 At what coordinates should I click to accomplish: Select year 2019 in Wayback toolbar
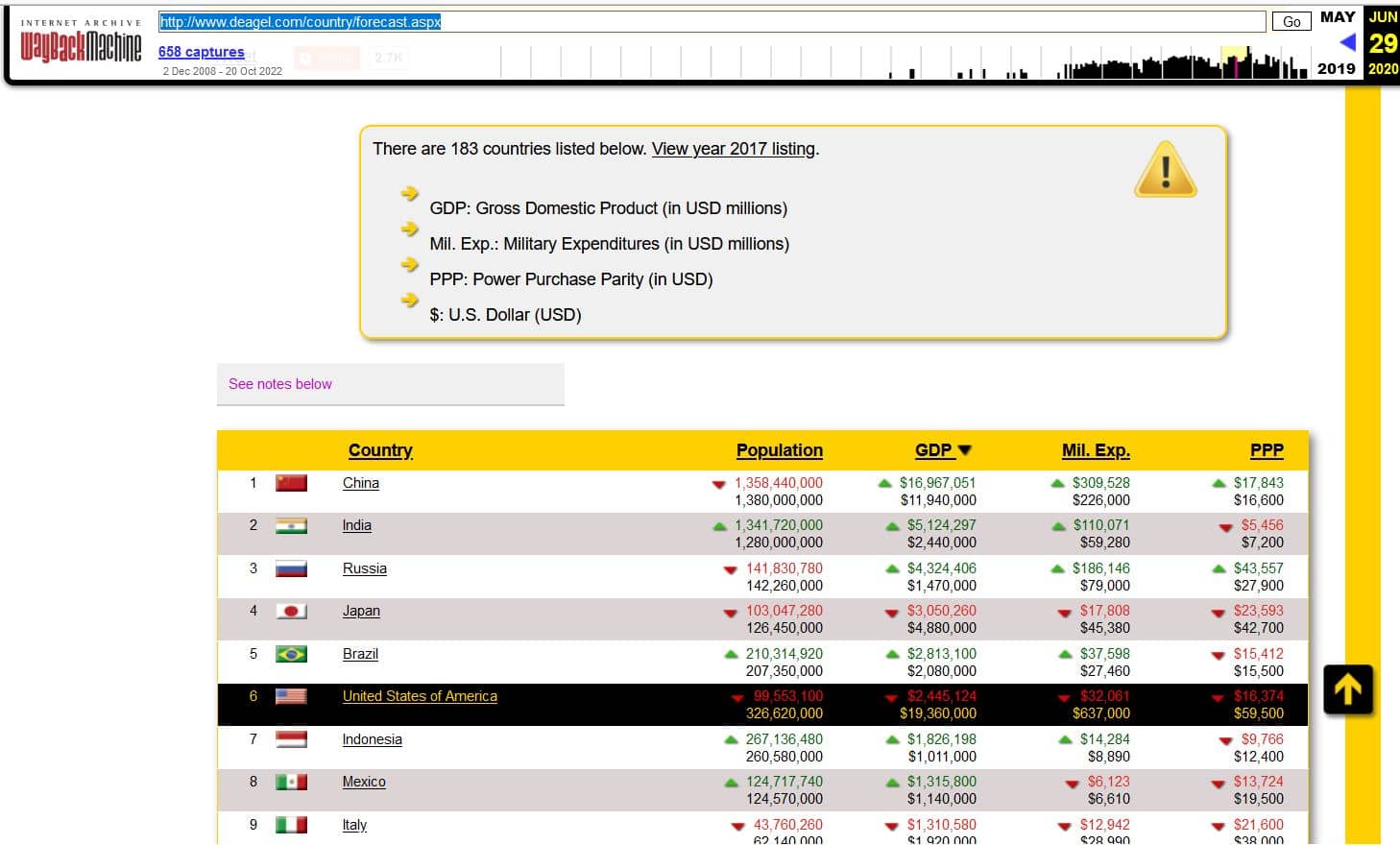1336,69
